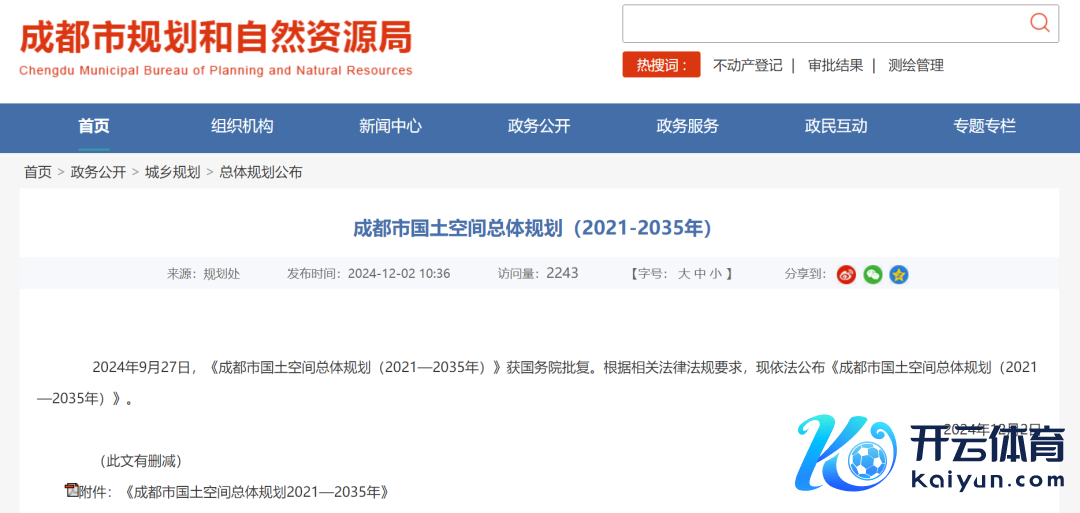Share the article via WeChat icon
The image size is (1080, 513).
click(x=873, y=274)
